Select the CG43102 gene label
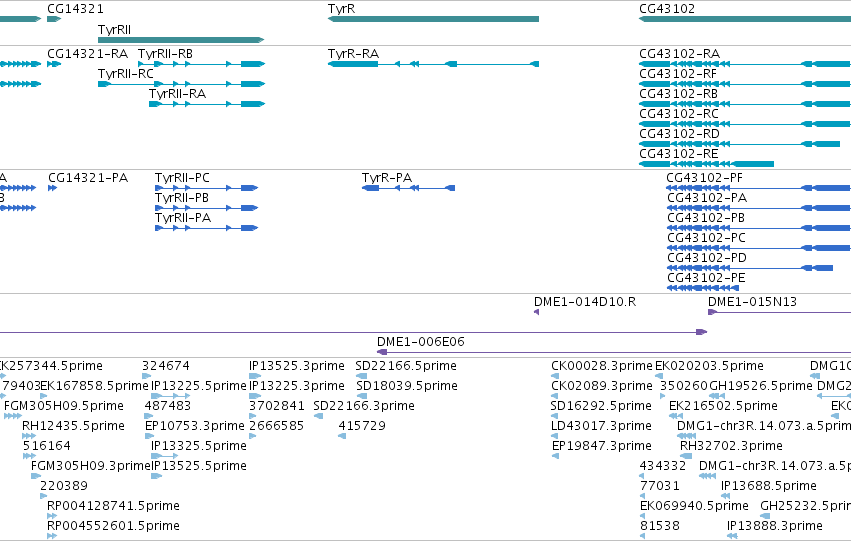The height and width of the screenshot is (541, 851). tap(667, 9)
